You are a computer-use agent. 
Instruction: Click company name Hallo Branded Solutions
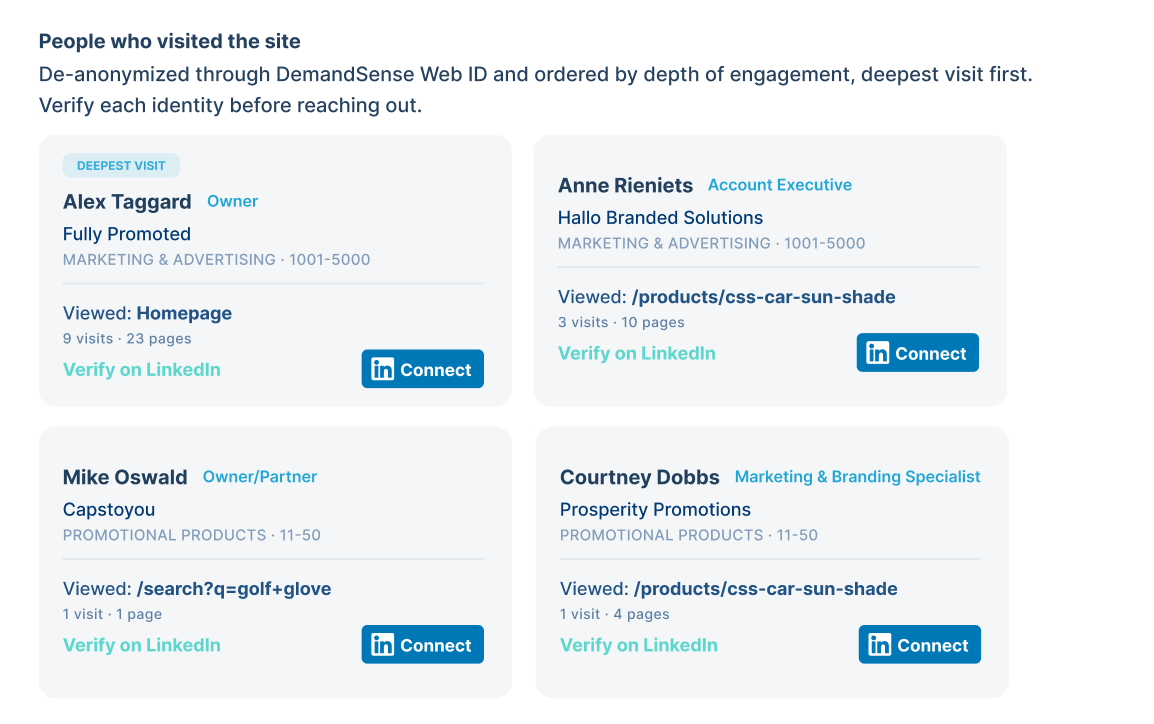(660, 218)
